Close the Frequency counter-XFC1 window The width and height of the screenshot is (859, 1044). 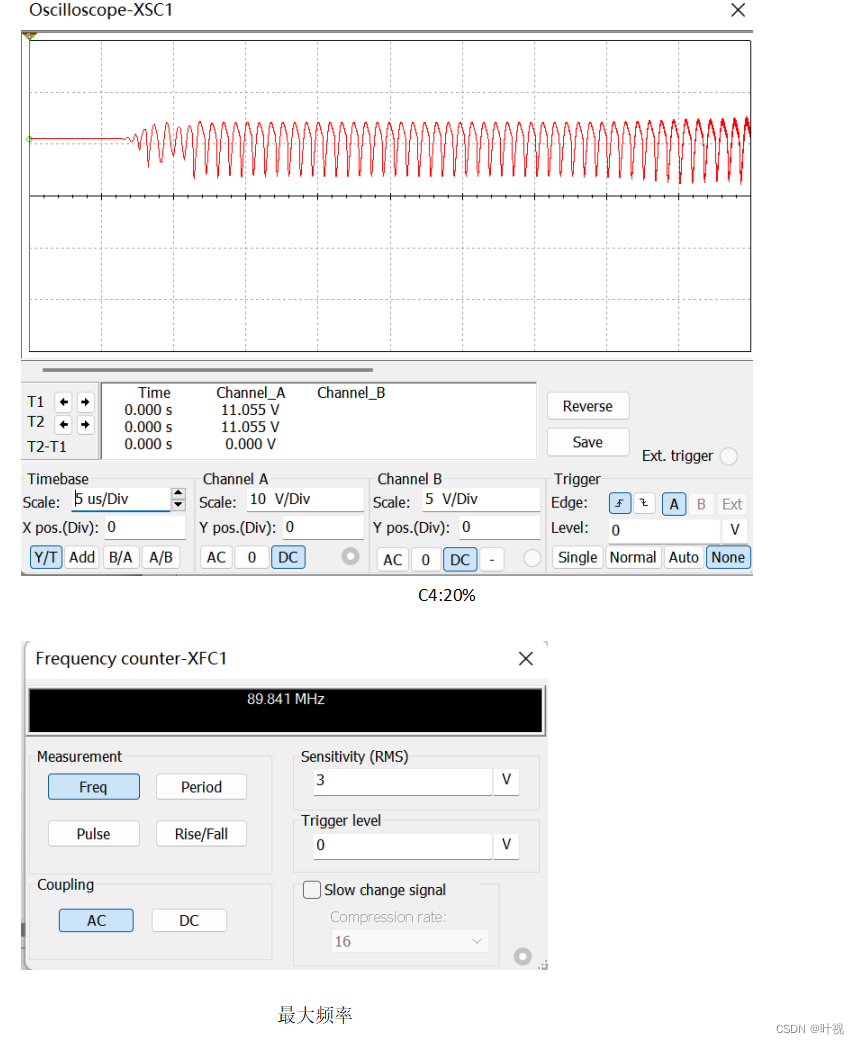click(x=525, y=658)
